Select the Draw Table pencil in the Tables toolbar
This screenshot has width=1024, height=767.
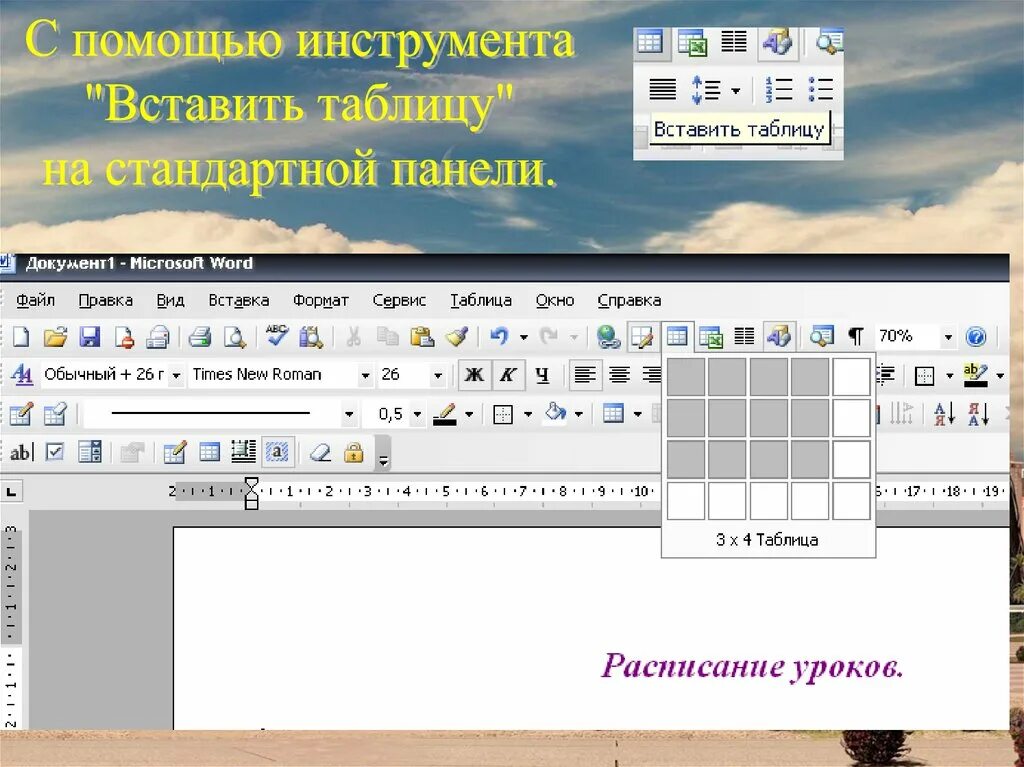(x=21, y=414)
